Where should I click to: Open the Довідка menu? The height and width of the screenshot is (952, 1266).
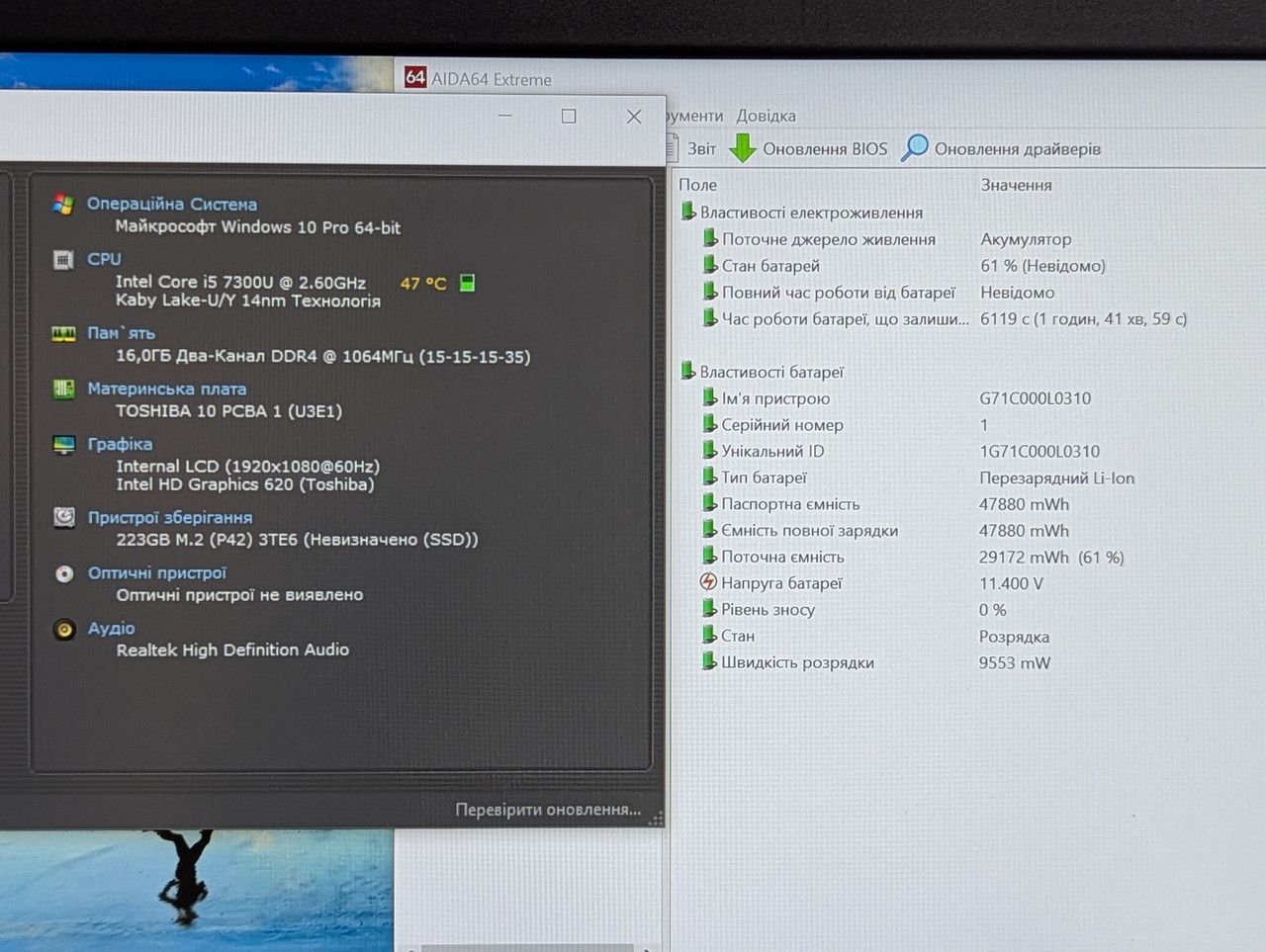click(766, 116)
